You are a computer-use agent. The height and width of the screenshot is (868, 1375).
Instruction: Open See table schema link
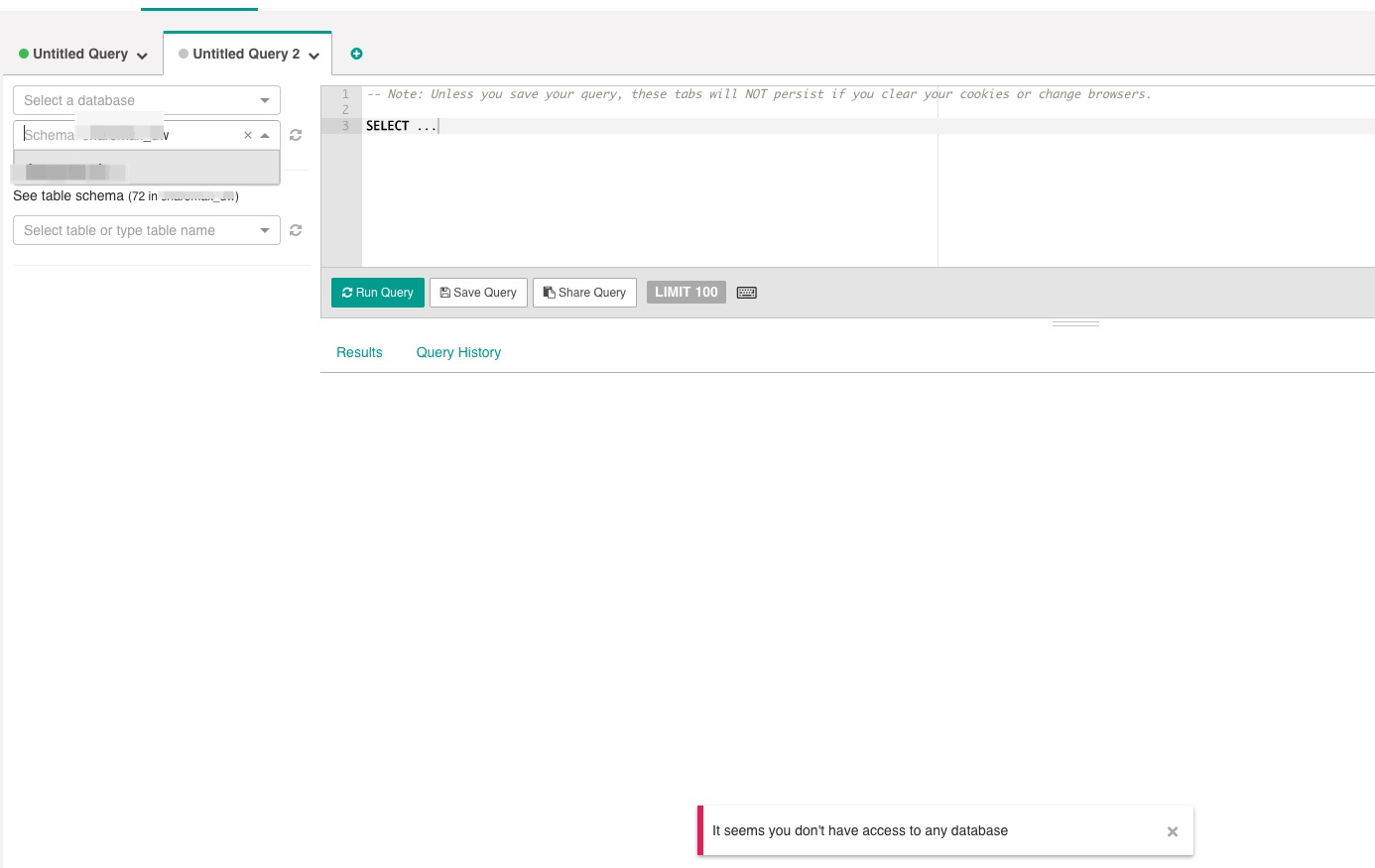coord(68,195)
